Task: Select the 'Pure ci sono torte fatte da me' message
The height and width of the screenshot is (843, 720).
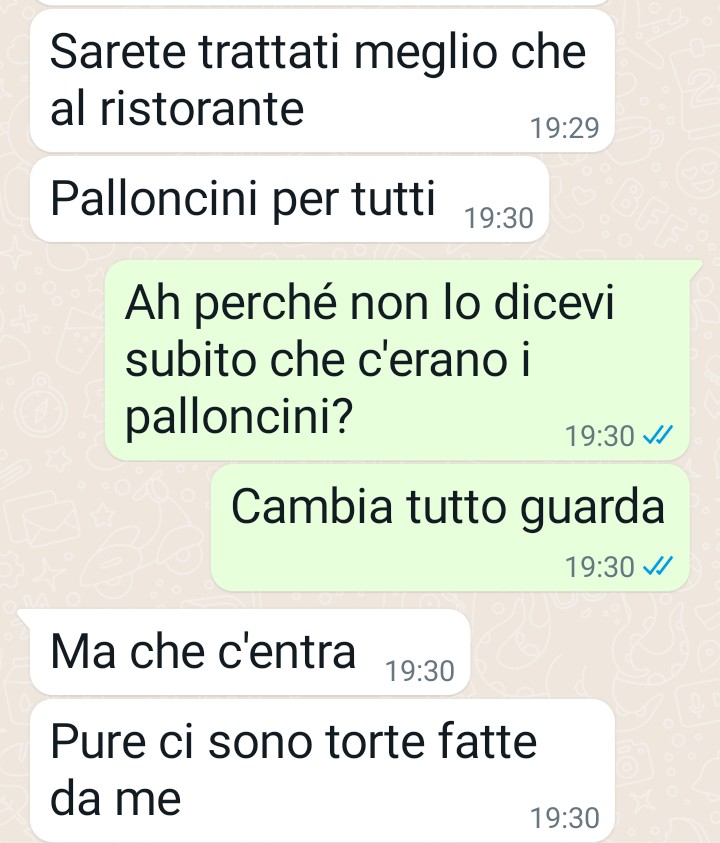Action: coord(322,770)
